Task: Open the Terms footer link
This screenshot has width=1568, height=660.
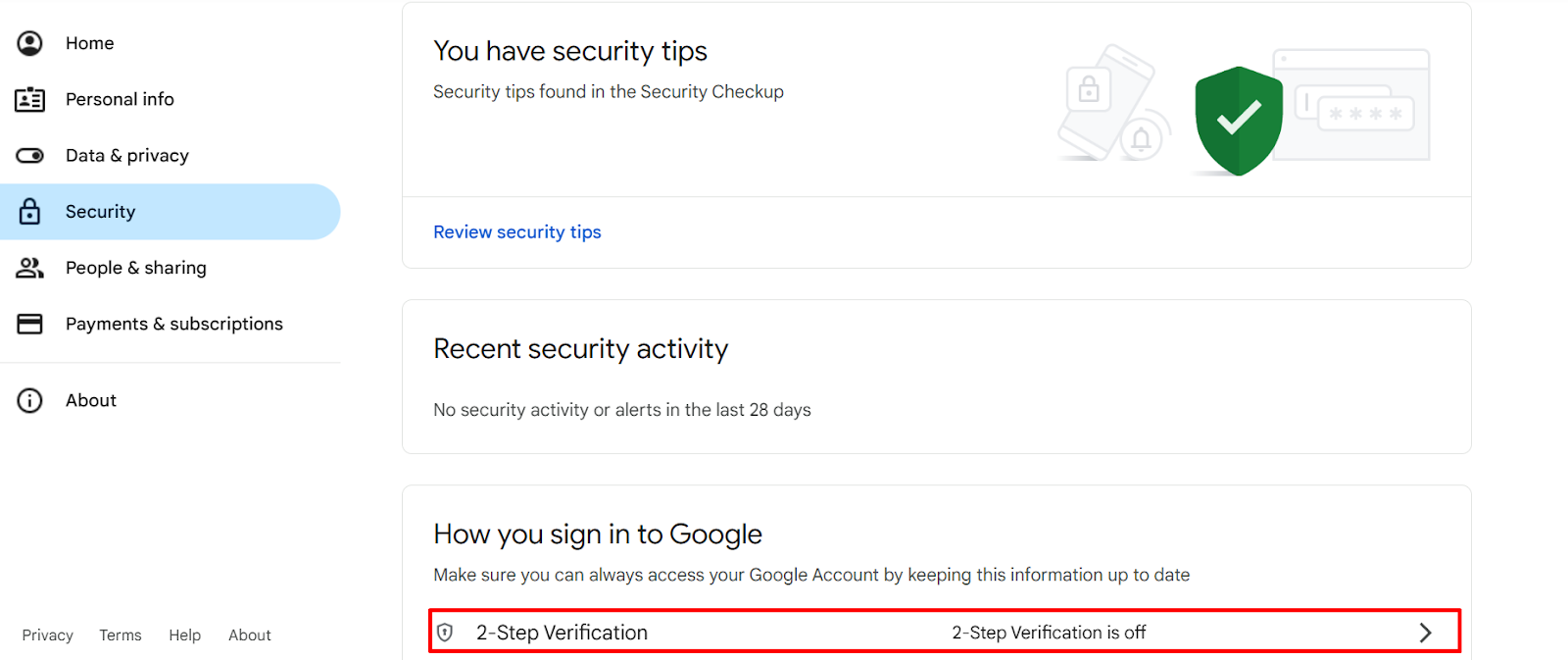Action: 121,635
